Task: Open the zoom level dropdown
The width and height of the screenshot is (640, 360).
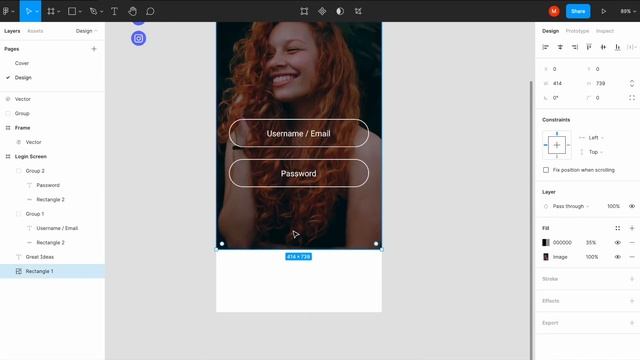Action: tap(628, 11)
